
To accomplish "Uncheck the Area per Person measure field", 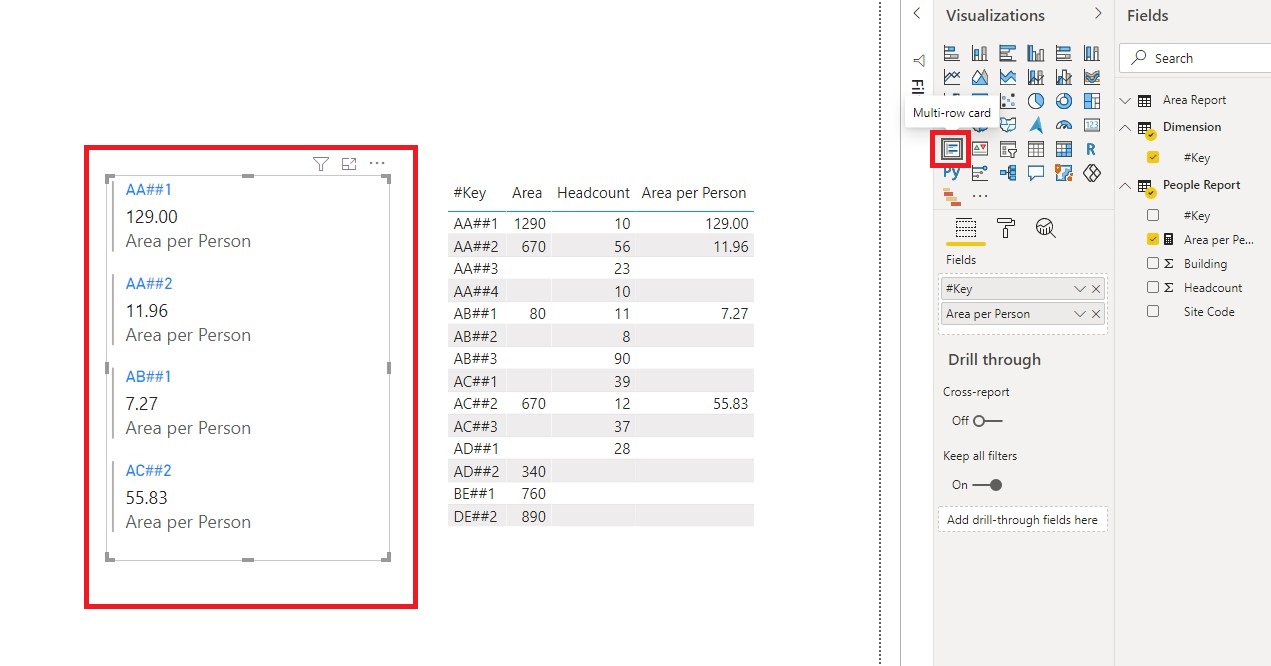I will [1153, 239].
